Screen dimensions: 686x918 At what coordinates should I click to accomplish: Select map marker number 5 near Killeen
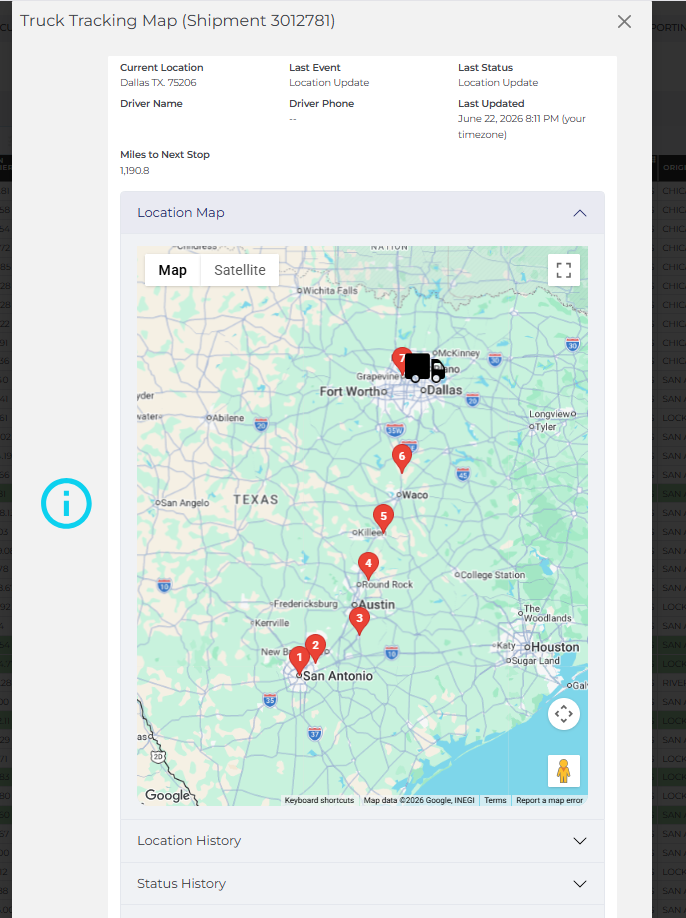click(383, 519)
